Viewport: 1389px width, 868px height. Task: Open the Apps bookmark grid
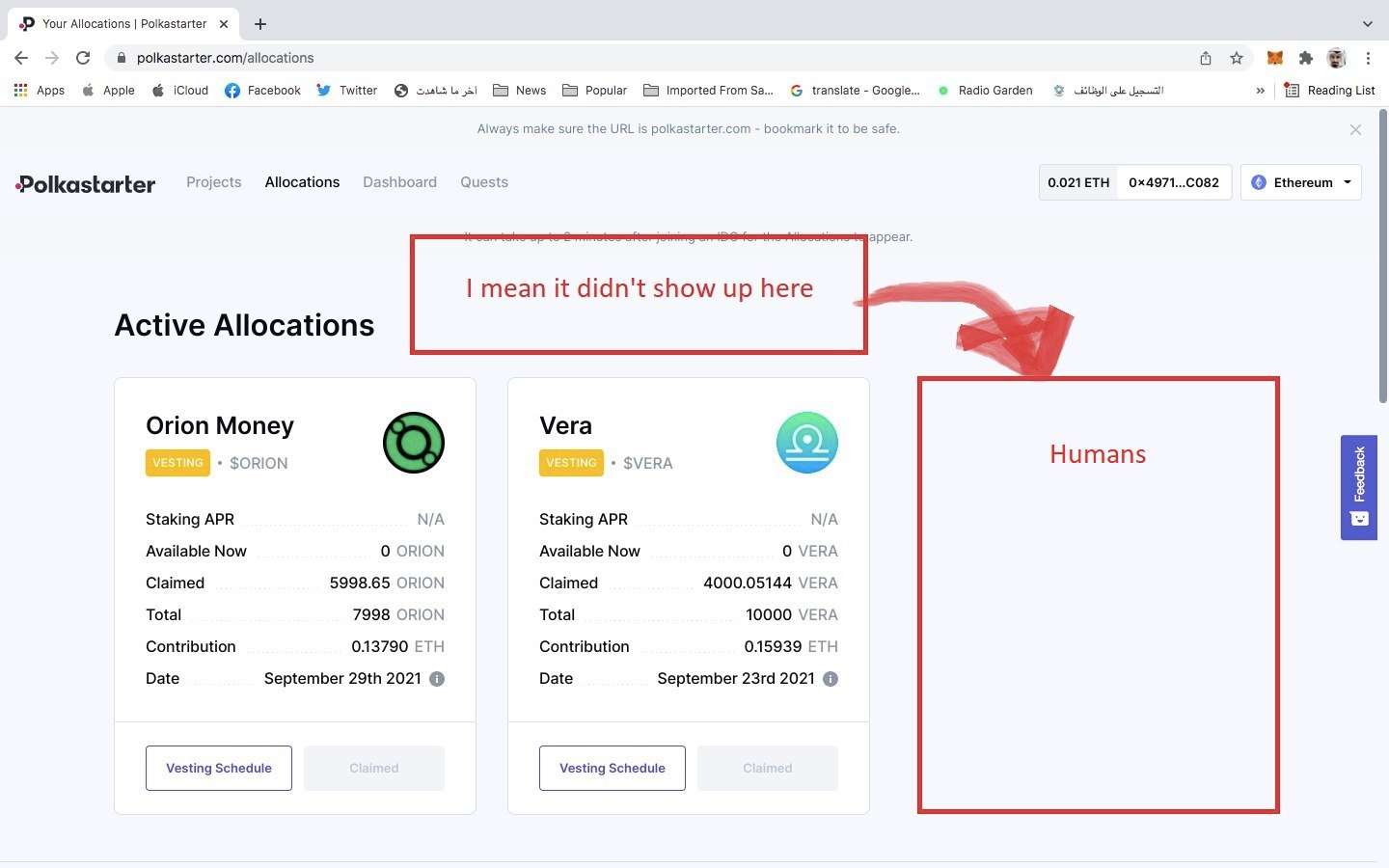(39, 90)
